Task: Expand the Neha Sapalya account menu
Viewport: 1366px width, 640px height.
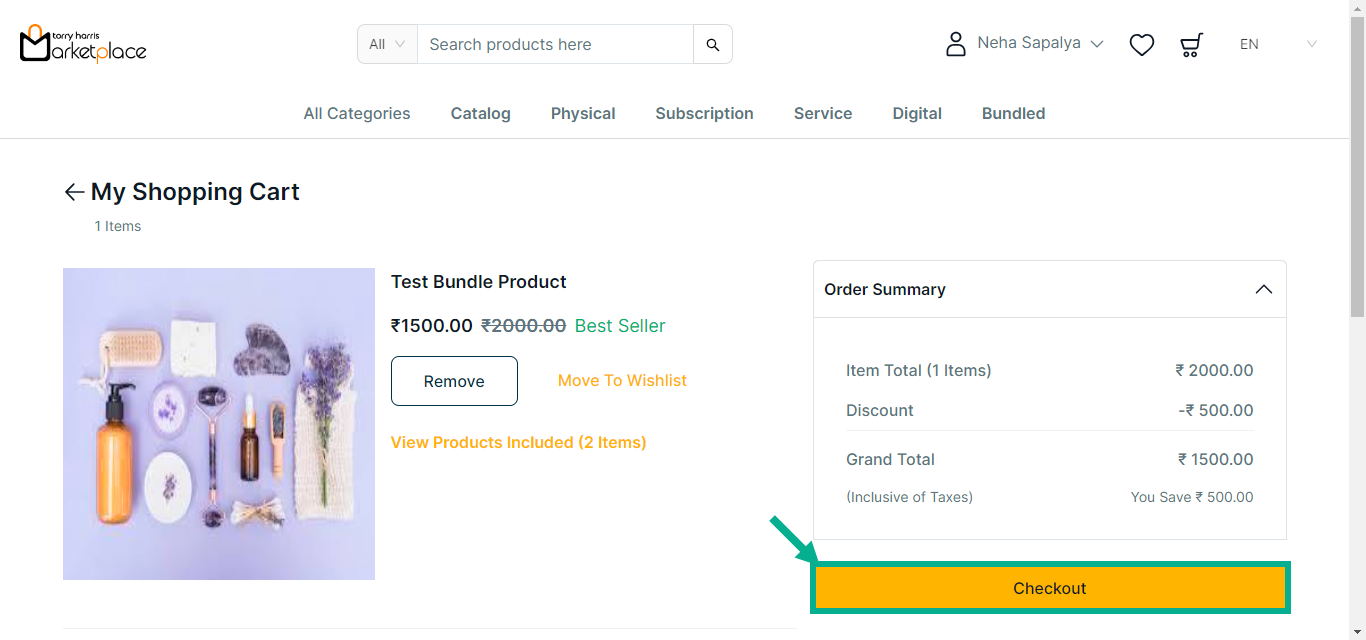Action: (1040, 44)
